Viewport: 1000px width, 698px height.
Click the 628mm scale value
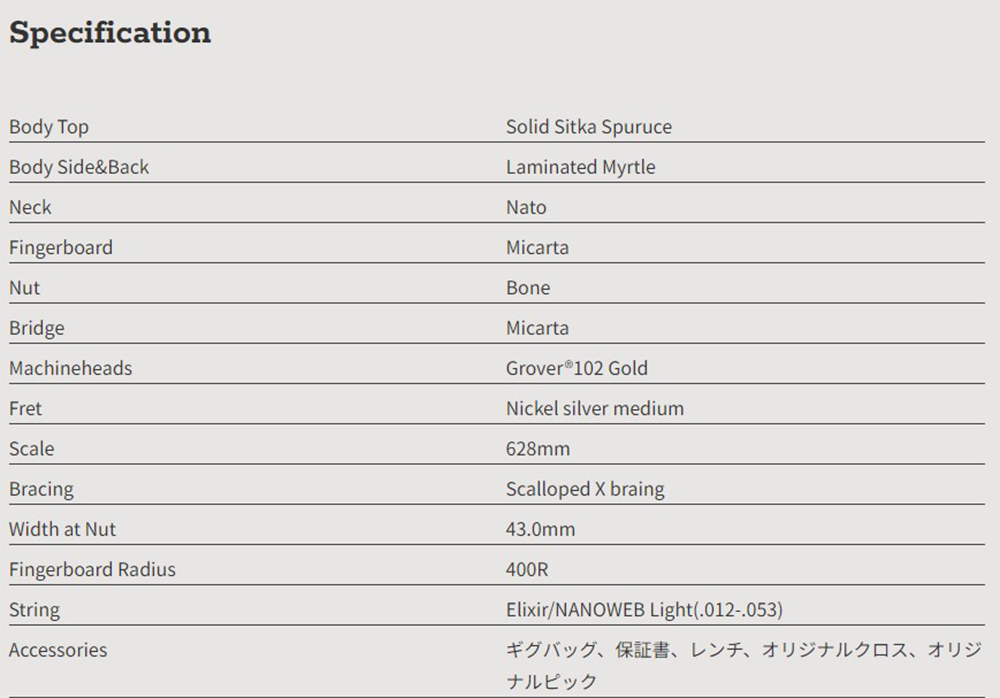[538, 449]
